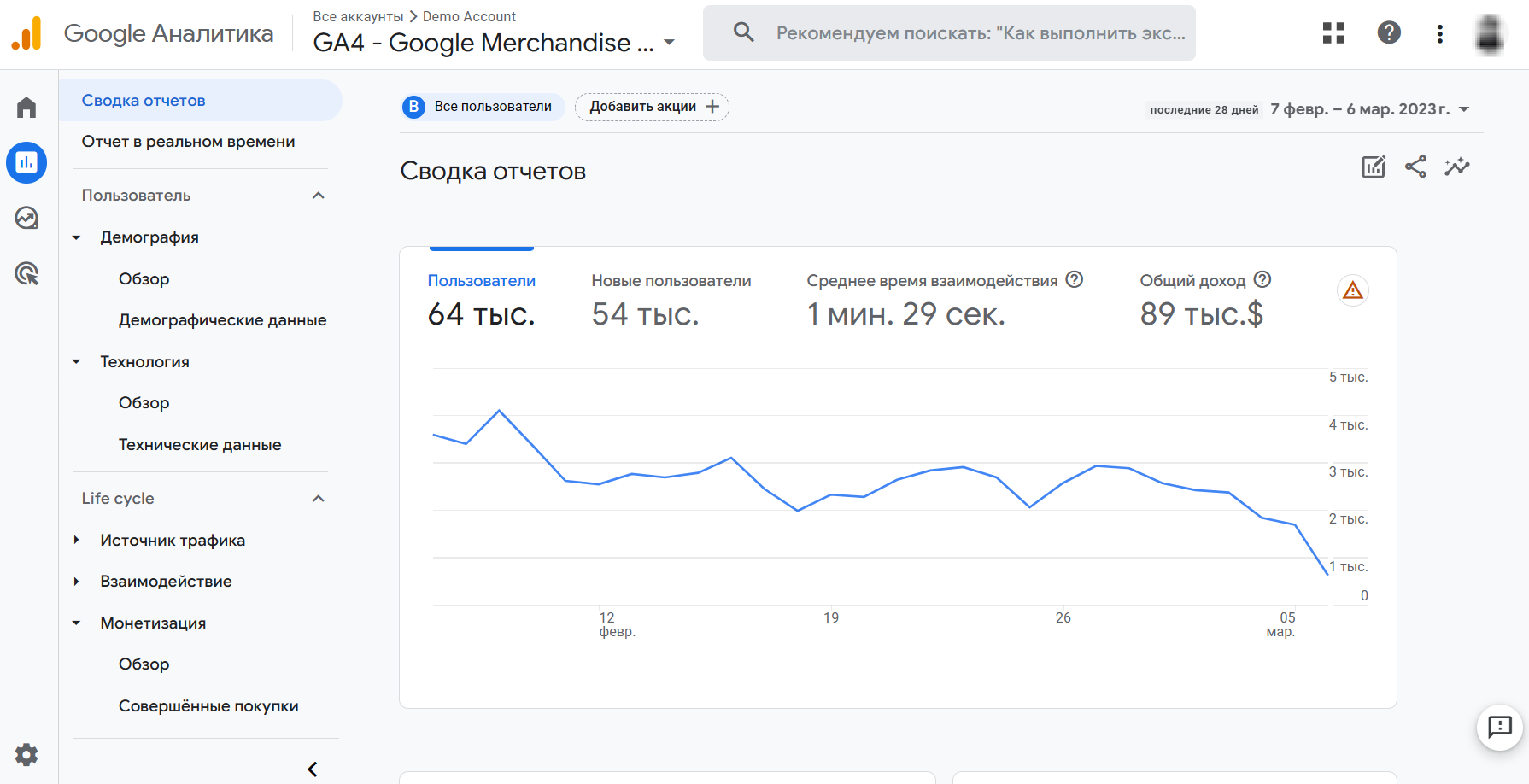The height and width of the screenshot is (784, 1529).
Task: Open Демографические данные report
Action: click(222, 320)
